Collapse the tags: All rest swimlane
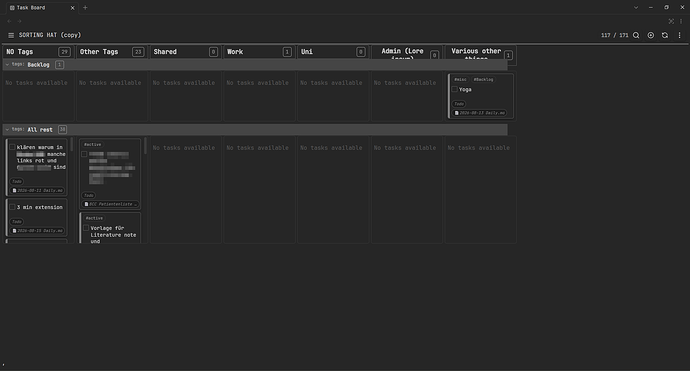 [7, 130]
